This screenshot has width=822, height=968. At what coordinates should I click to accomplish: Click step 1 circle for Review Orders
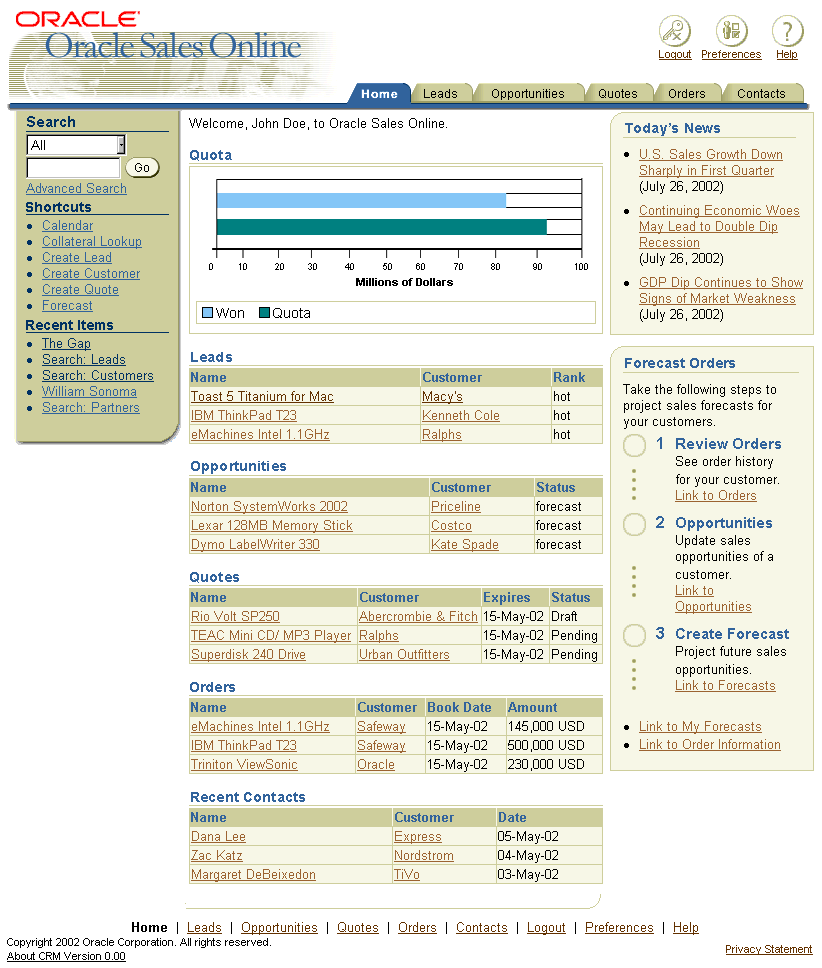(634, 445)
